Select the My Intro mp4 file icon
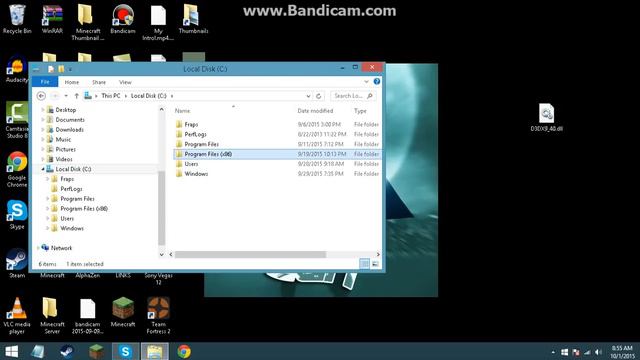Image resolution: width=640 pixels, height=360 pixels. tap(158, 22)
